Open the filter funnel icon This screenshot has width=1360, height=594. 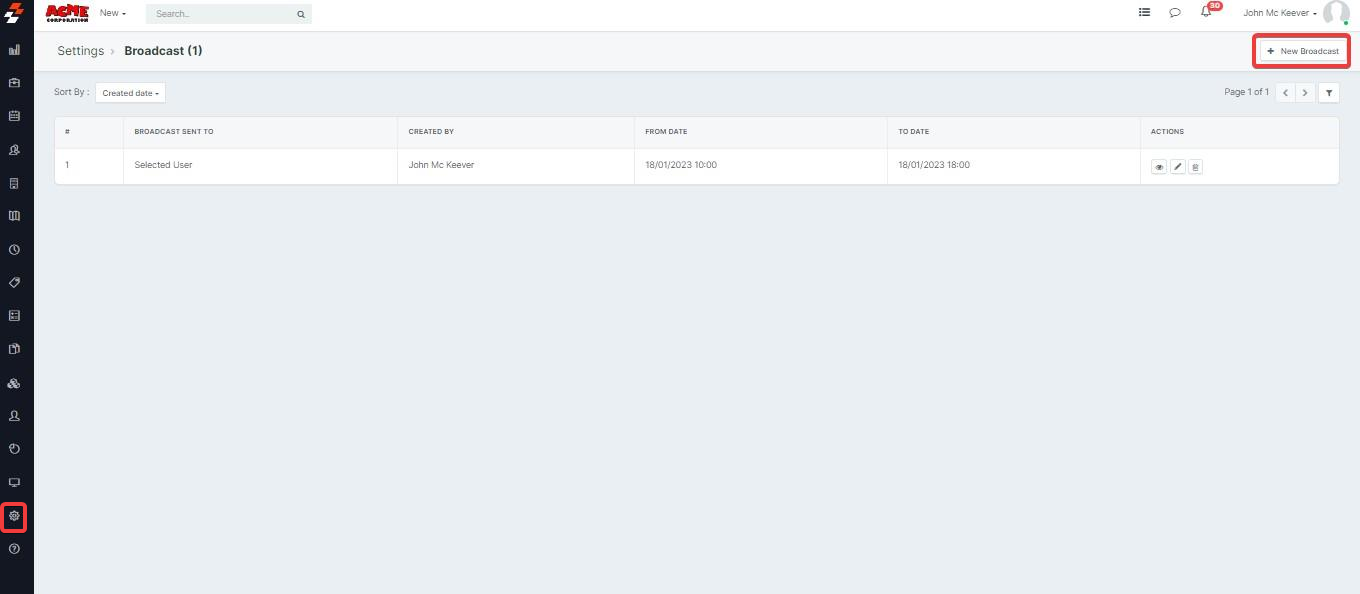coord(1329,92)
